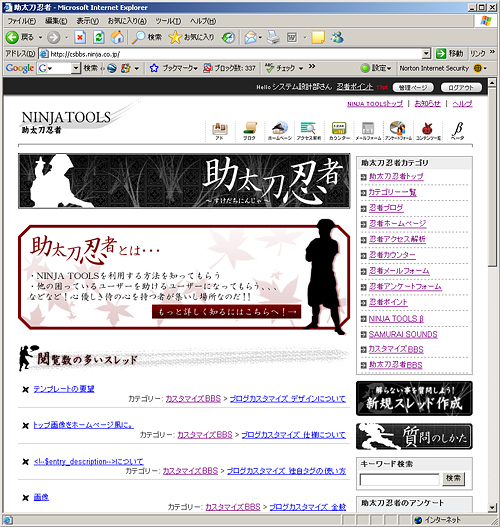The image size is (500, 527).
Task: Click Google toolbar Bookmarks star icon
Action: (x=154, y=68)
